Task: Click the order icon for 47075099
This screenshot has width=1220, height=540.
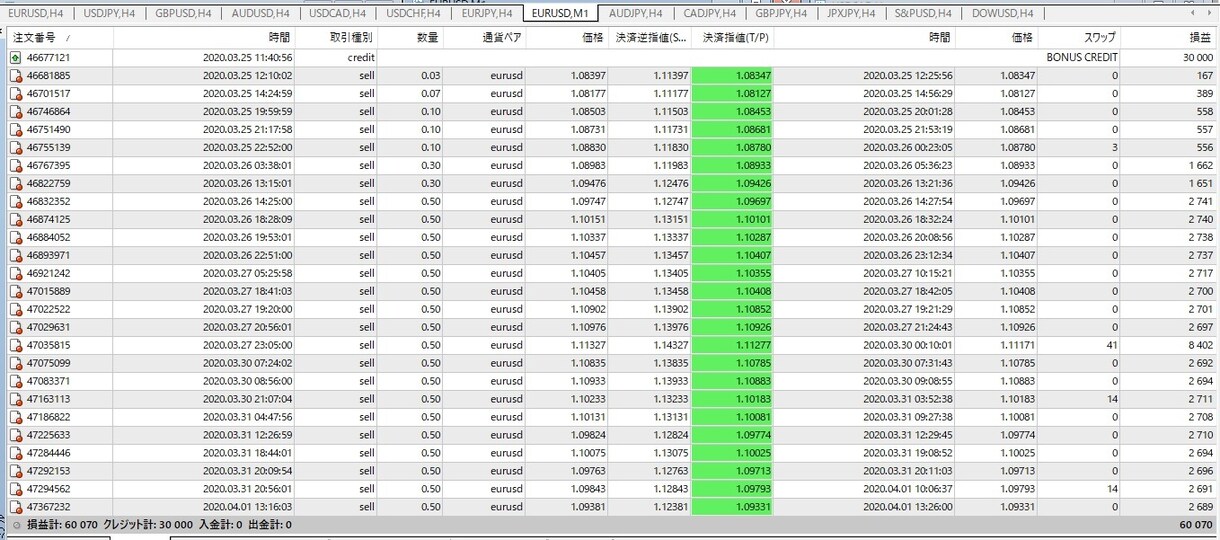Action: tap(15, 364)
